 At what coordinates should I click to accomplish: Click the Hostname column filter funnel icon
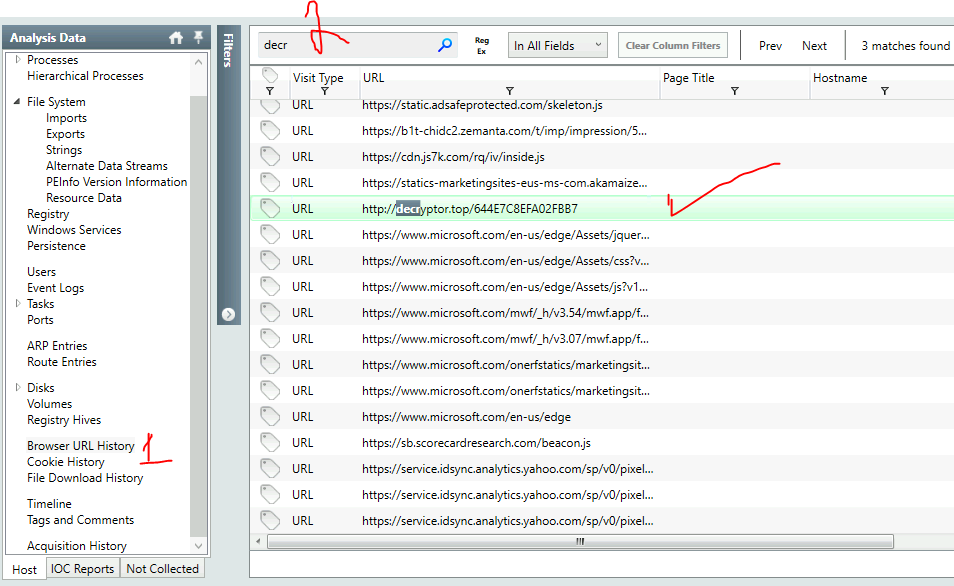point(884,91)
